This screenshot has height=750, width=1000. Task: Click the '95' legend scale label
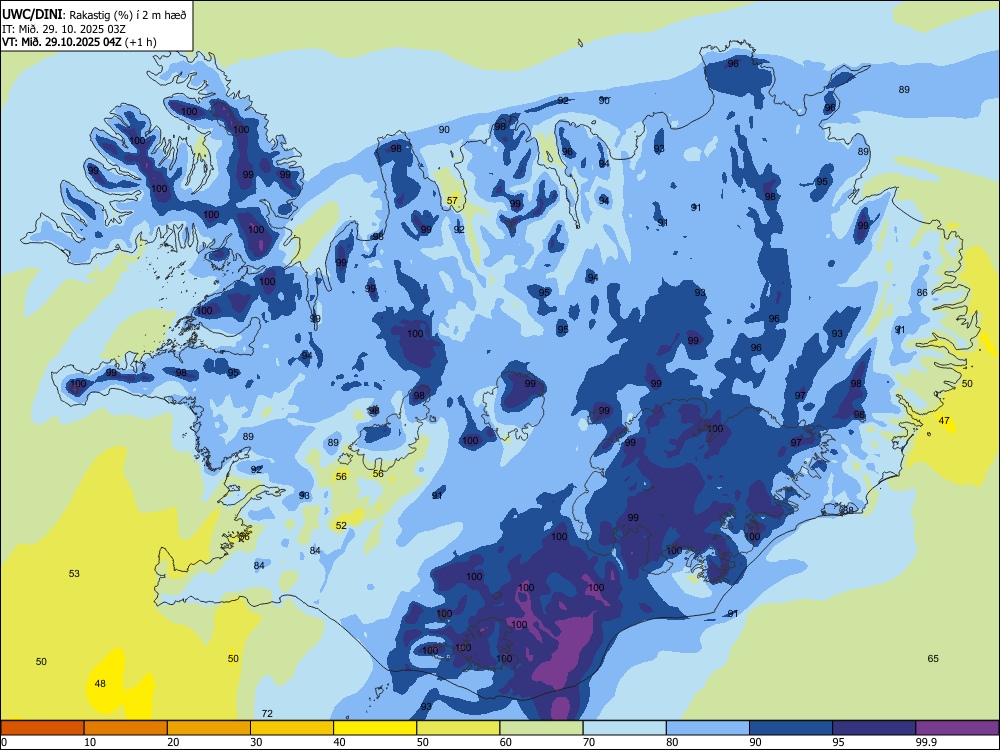click(x=839, y=742)
